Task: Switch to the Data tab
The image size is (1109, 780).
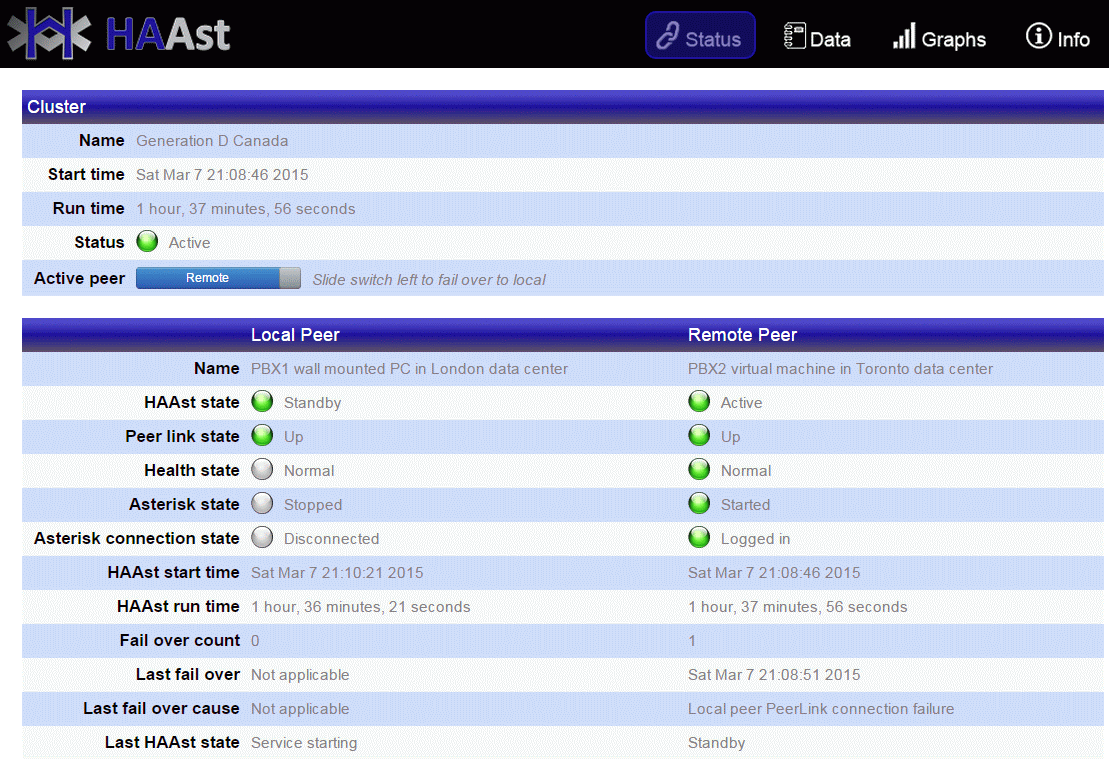Action: coord(817,38)
